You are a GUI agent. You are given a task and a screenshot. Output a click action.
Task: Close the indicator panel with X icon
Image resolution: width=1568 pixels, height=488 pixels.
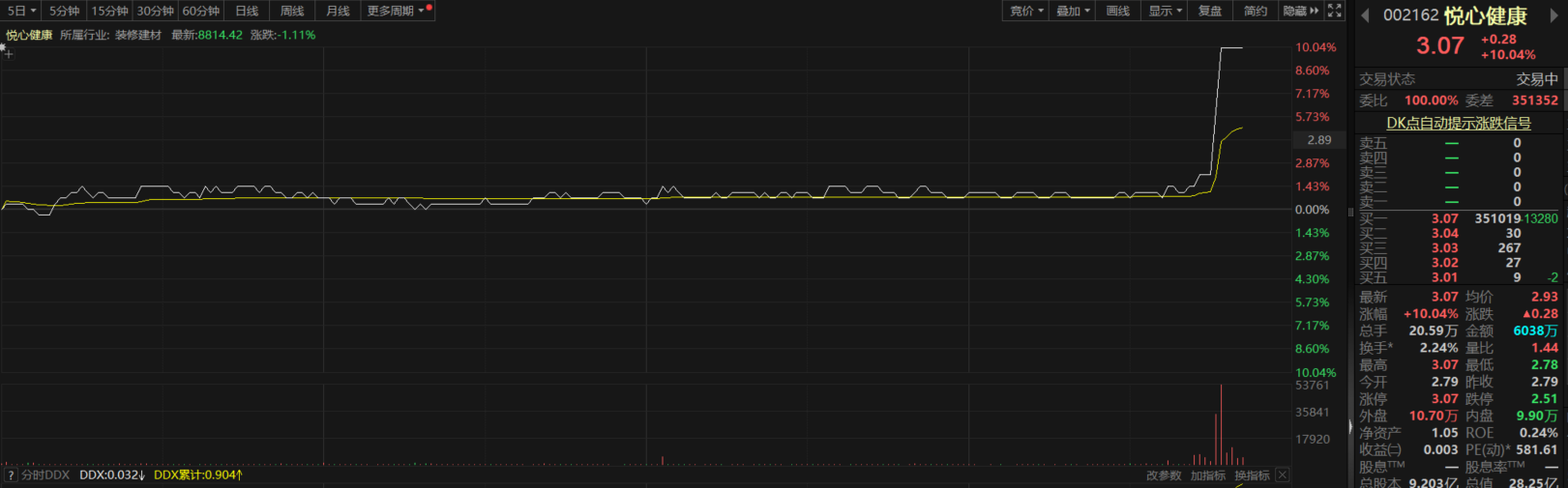pos(1282,475)
